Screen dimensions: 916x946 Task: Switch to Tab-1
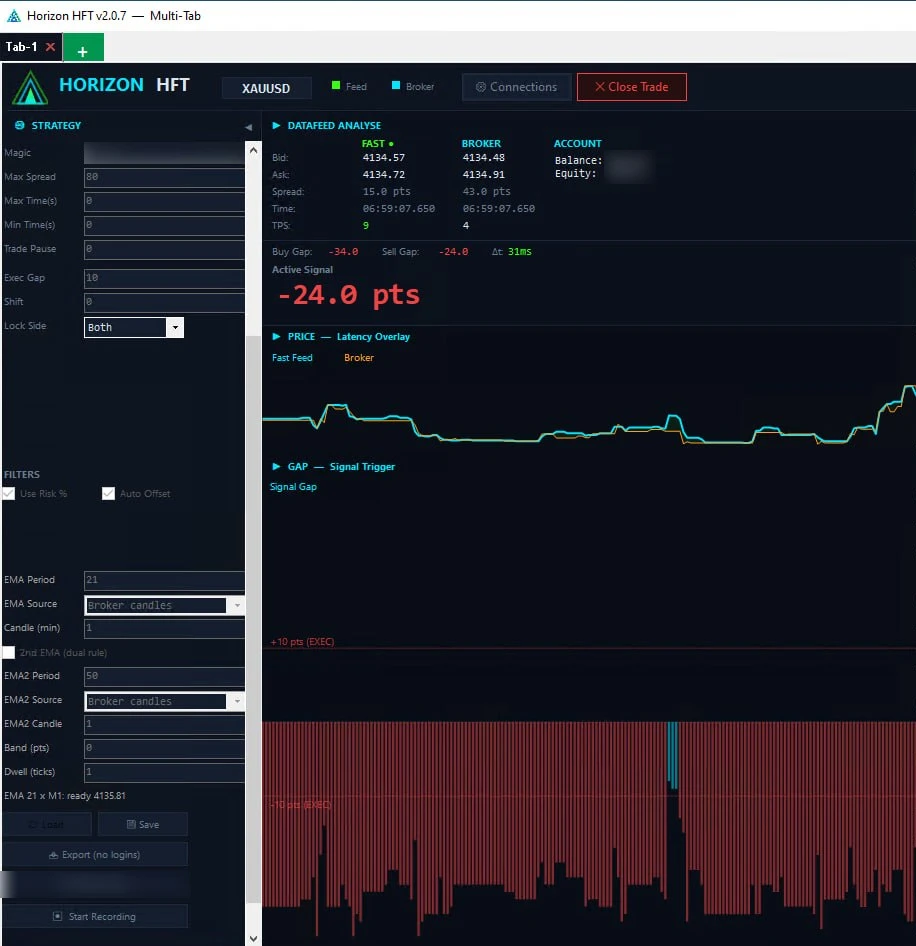point(21,46)
